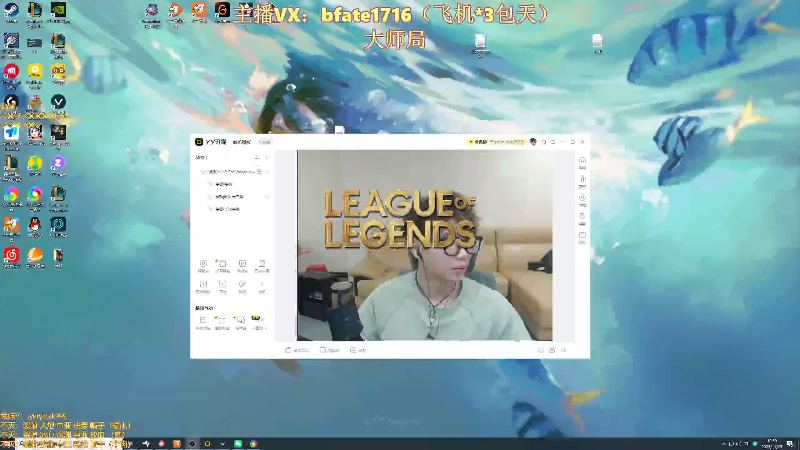This screenshot has width=800, height=450.
Task: Open the Steam desktop shortcut
Action: click(x=11, y=11)
